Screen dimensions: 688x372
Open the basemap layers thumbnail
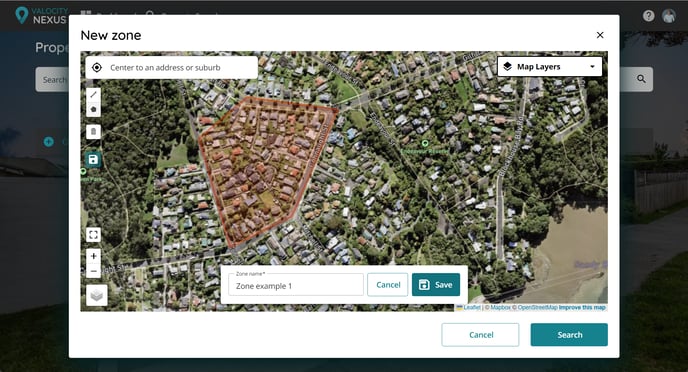pos(97,295)
